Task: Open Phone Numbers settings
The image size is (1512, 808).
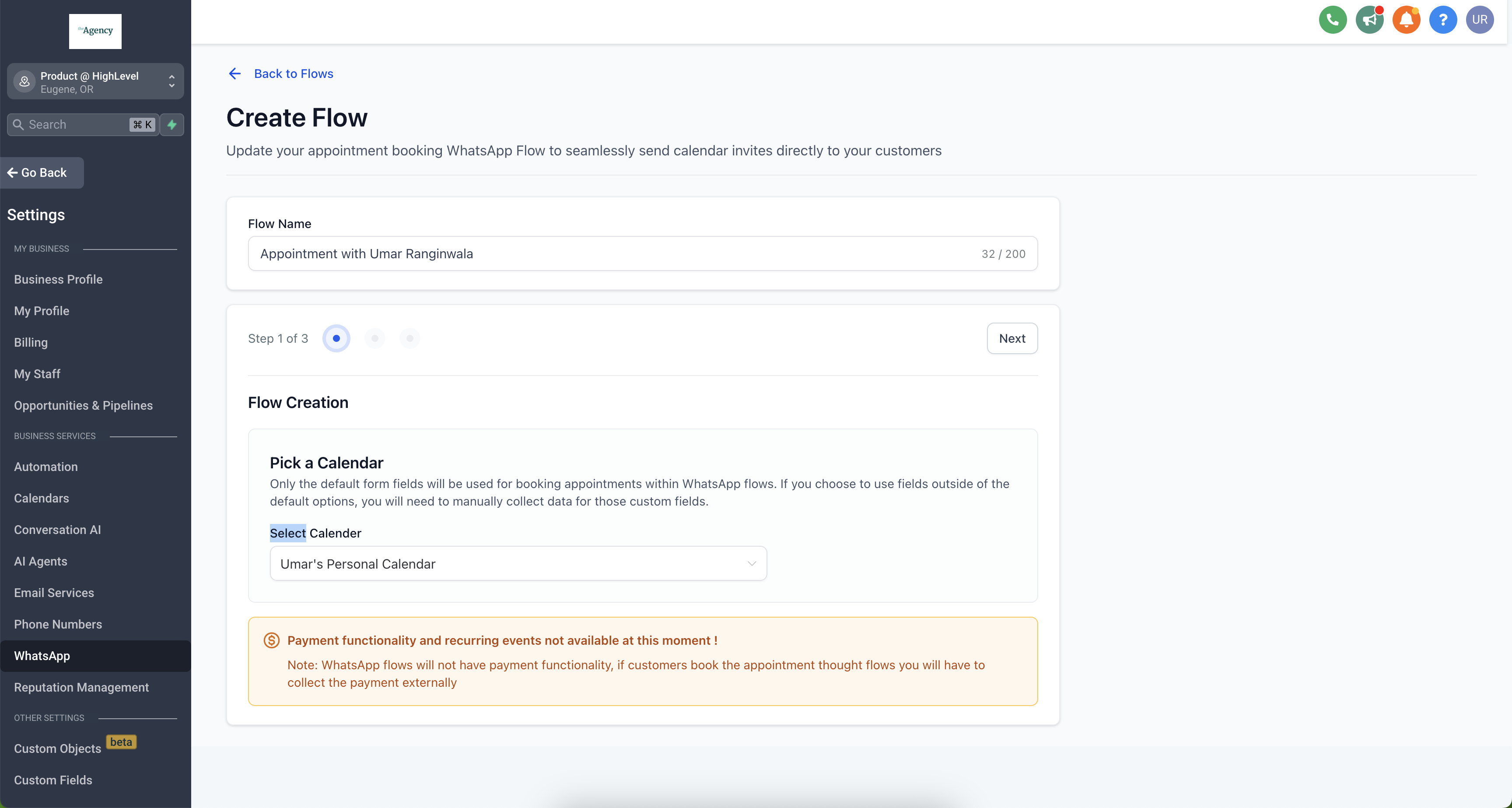Action: (x=57, y=624)
